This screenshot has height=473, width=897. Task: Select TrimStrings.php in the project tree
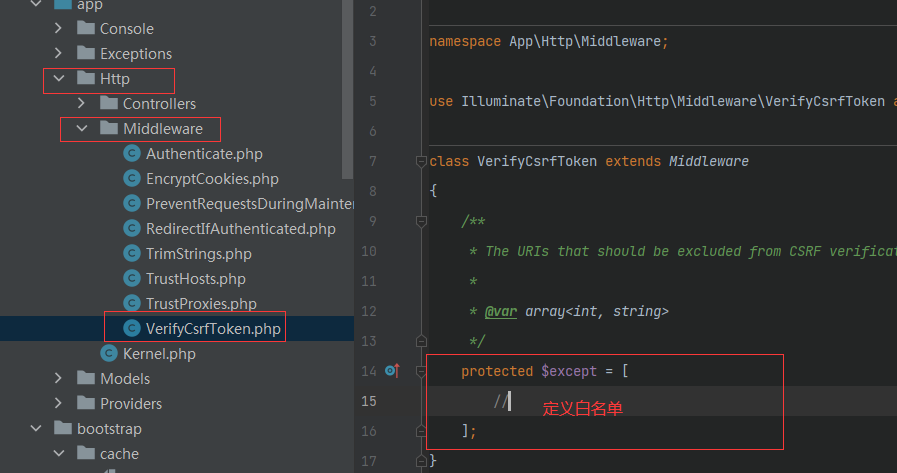(x=199, y=254)
